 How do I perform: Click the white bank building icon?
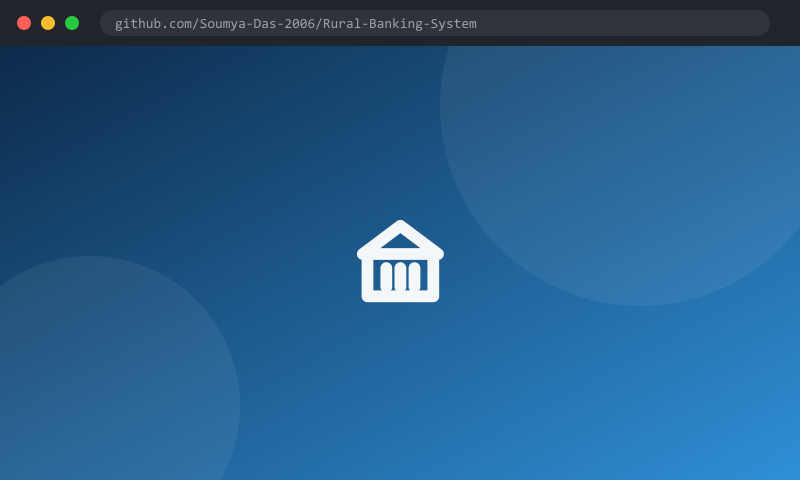click(400, 261)
